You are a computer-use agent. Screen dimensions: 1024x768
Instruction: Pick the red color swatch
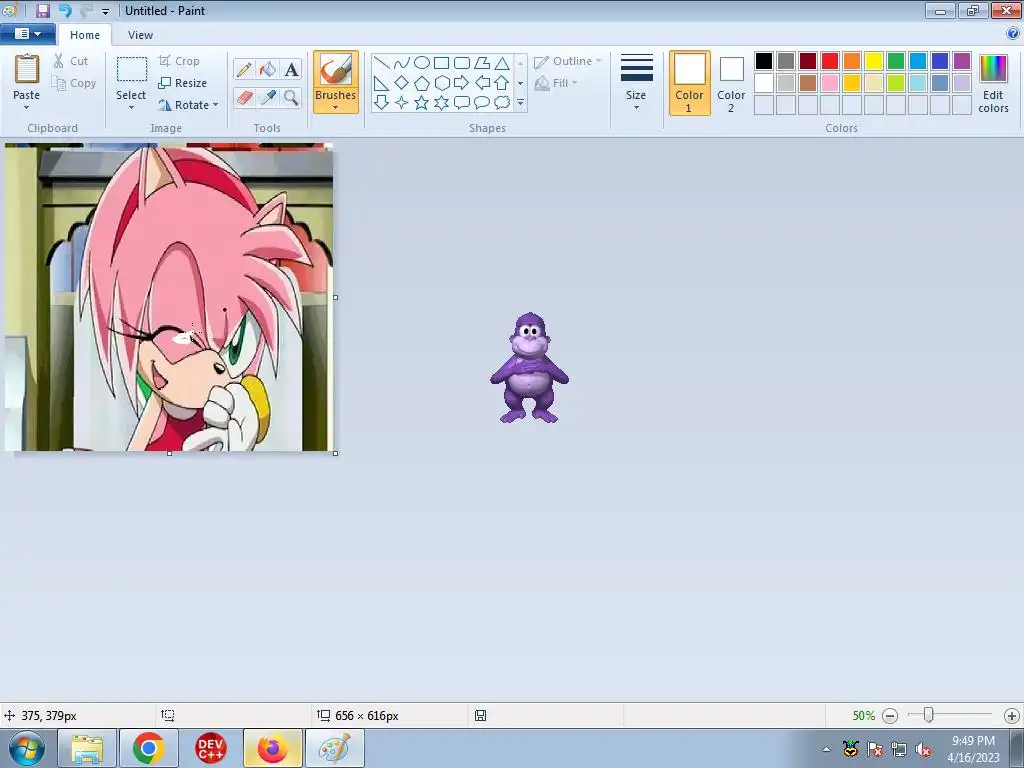pyautogui.click(x=830, y=61)
